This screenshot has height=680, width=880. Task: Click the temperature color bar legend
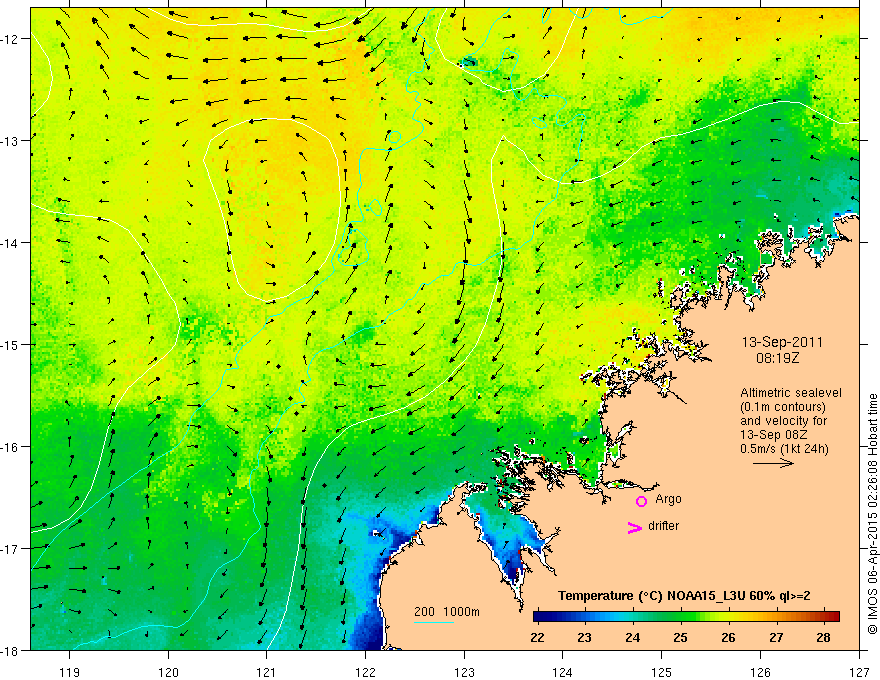tap(686, 617)
